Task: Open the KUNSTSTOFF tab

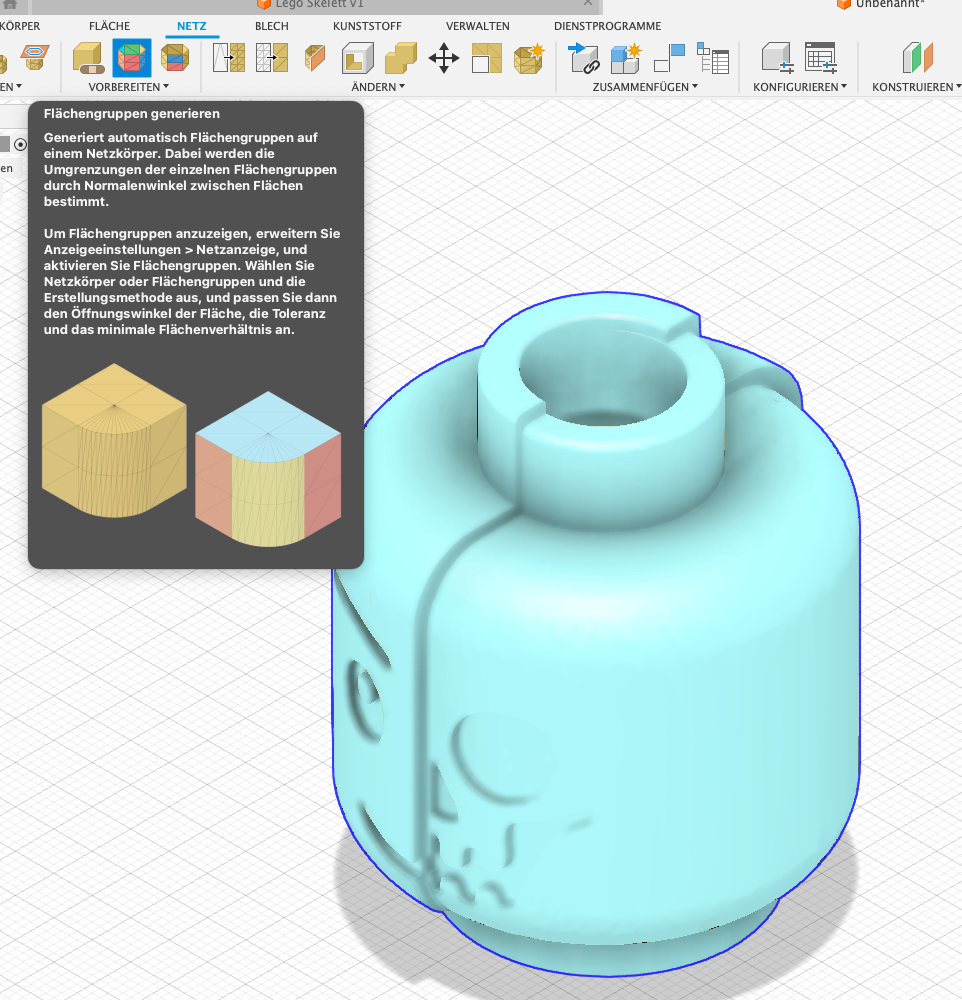Action: pyautogui.click(x=362, y=26)
